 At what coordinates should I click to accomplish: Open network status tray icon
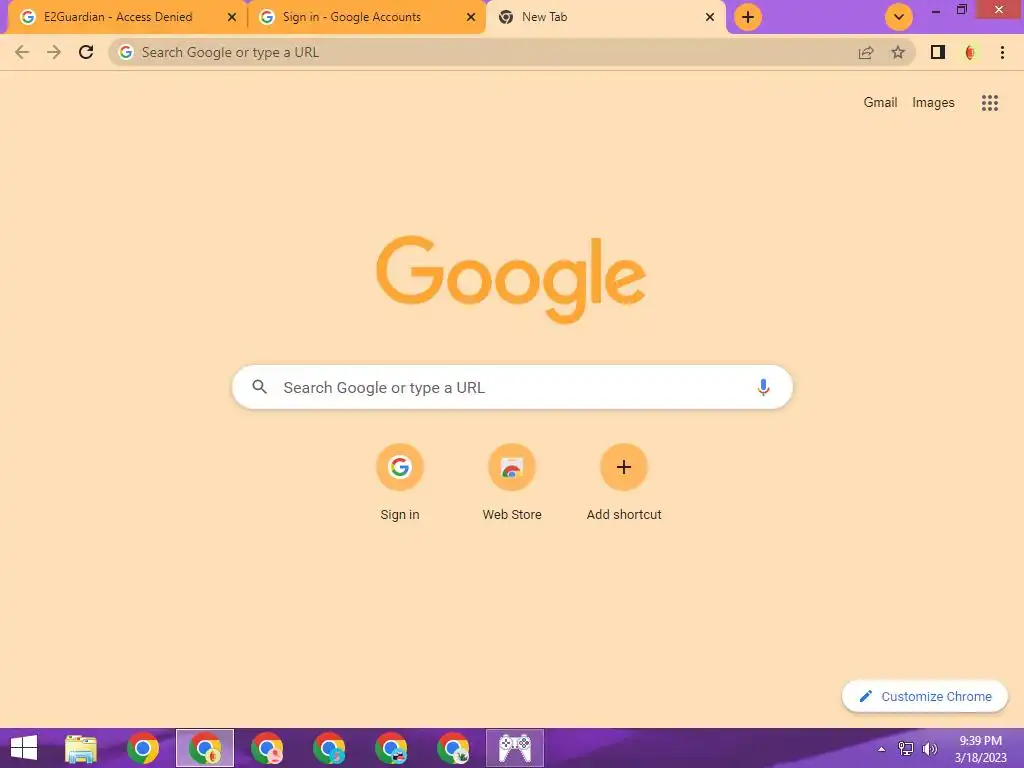(906, 749)
